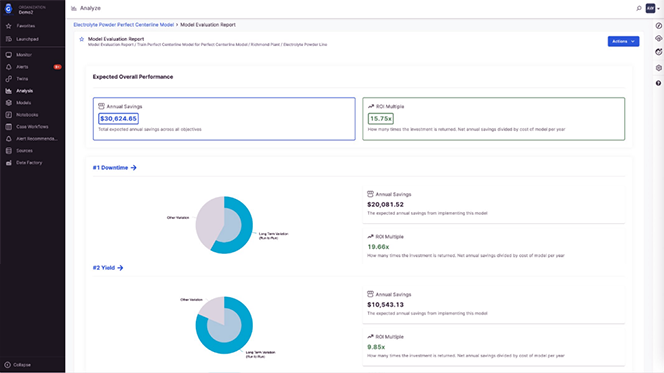
Task: Open Electrolyte Powder Perfect Centerline Model breadcrumb
Action: coord(124,25)
